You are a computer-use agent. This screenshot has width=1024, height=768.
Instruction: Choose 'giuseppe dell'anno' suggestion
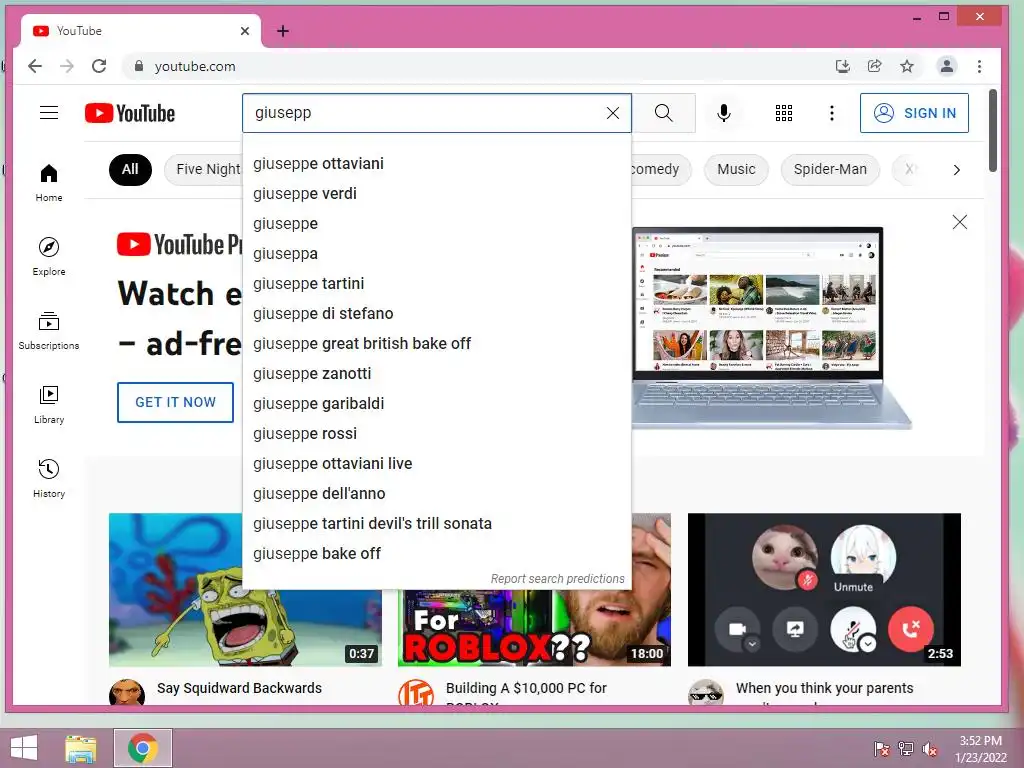tap(436, 494)
